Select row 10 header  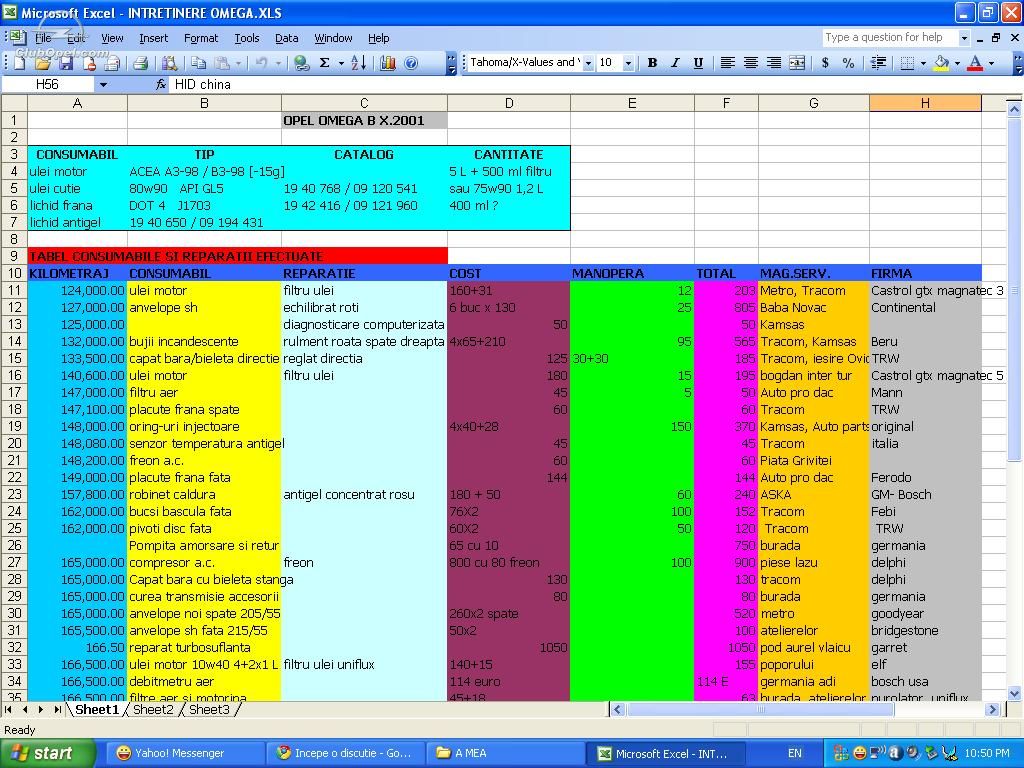coord(14,273)
